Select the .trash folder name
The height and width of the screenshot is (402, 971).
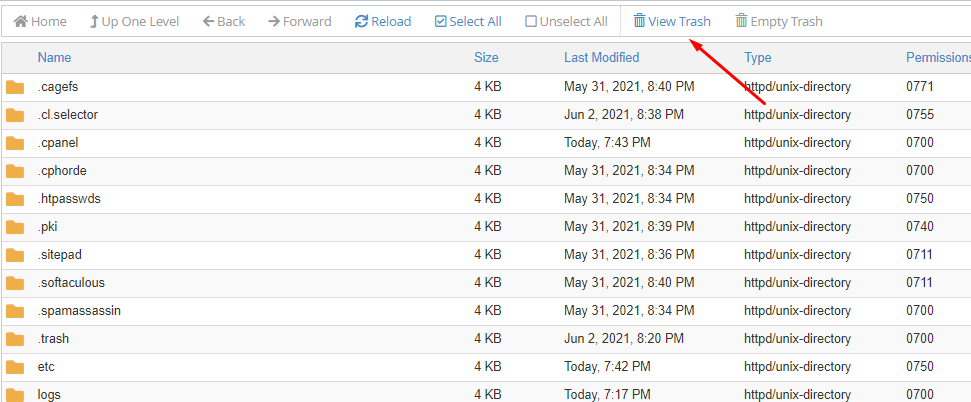click(x=53, y=339)
